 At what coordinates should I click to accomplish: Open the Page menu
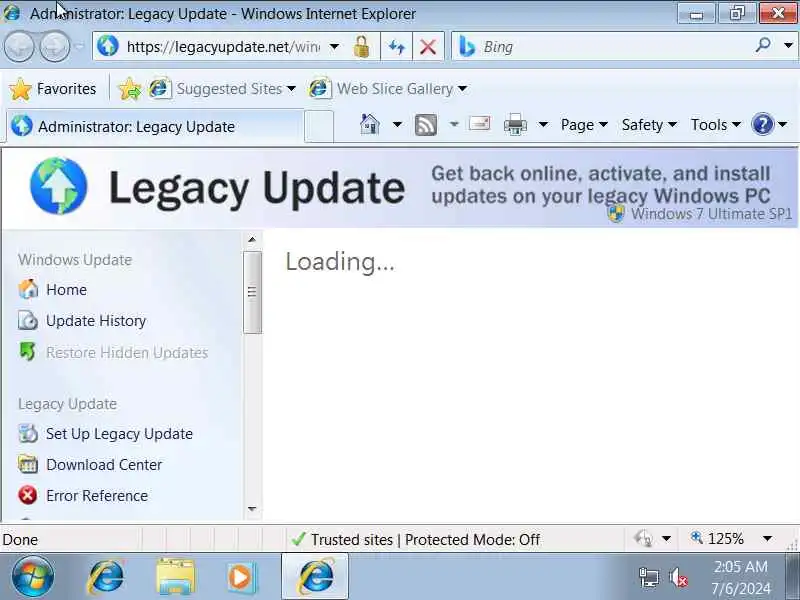tap(584, 124)
